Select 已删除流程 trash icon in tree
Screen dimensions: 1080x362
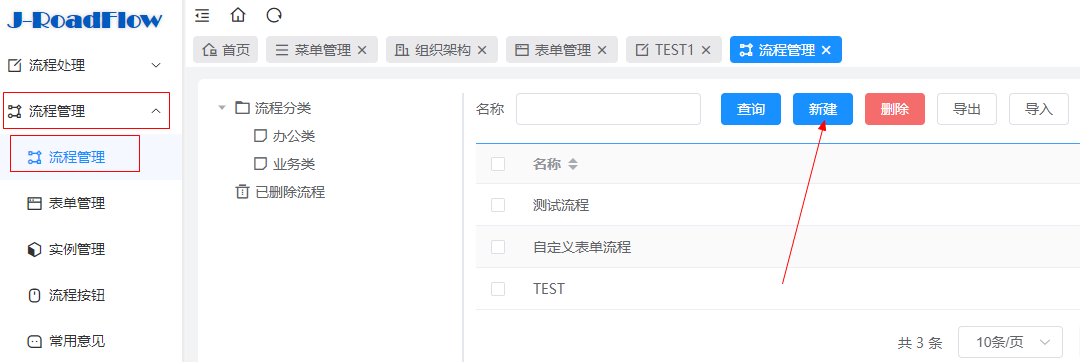coord(242,192)
